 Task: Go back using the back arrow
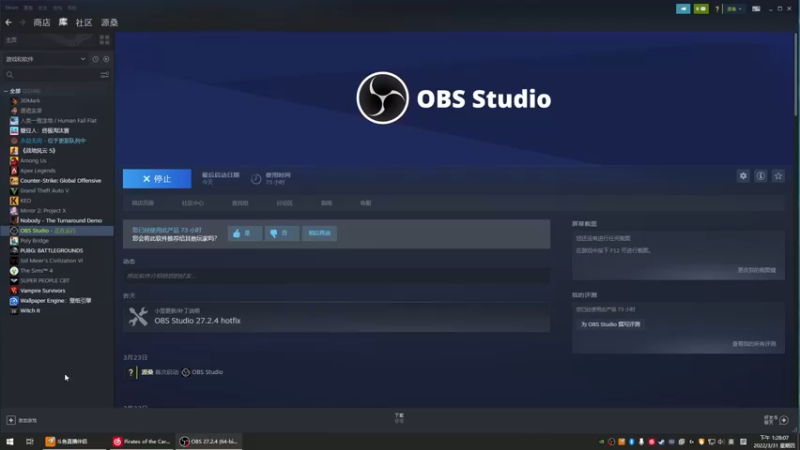tap(8, 22)
